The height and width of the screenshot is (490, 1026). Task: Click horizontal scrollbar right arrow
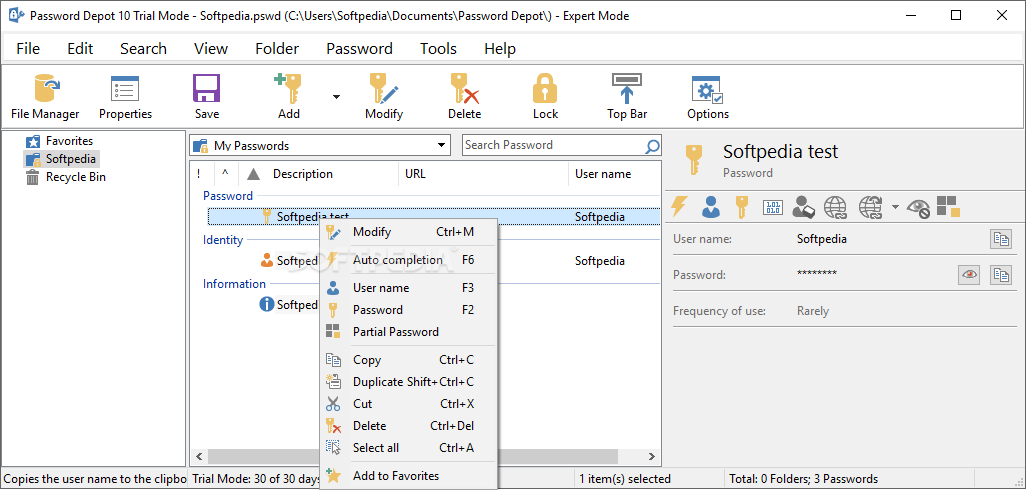[x=651, y=457]
